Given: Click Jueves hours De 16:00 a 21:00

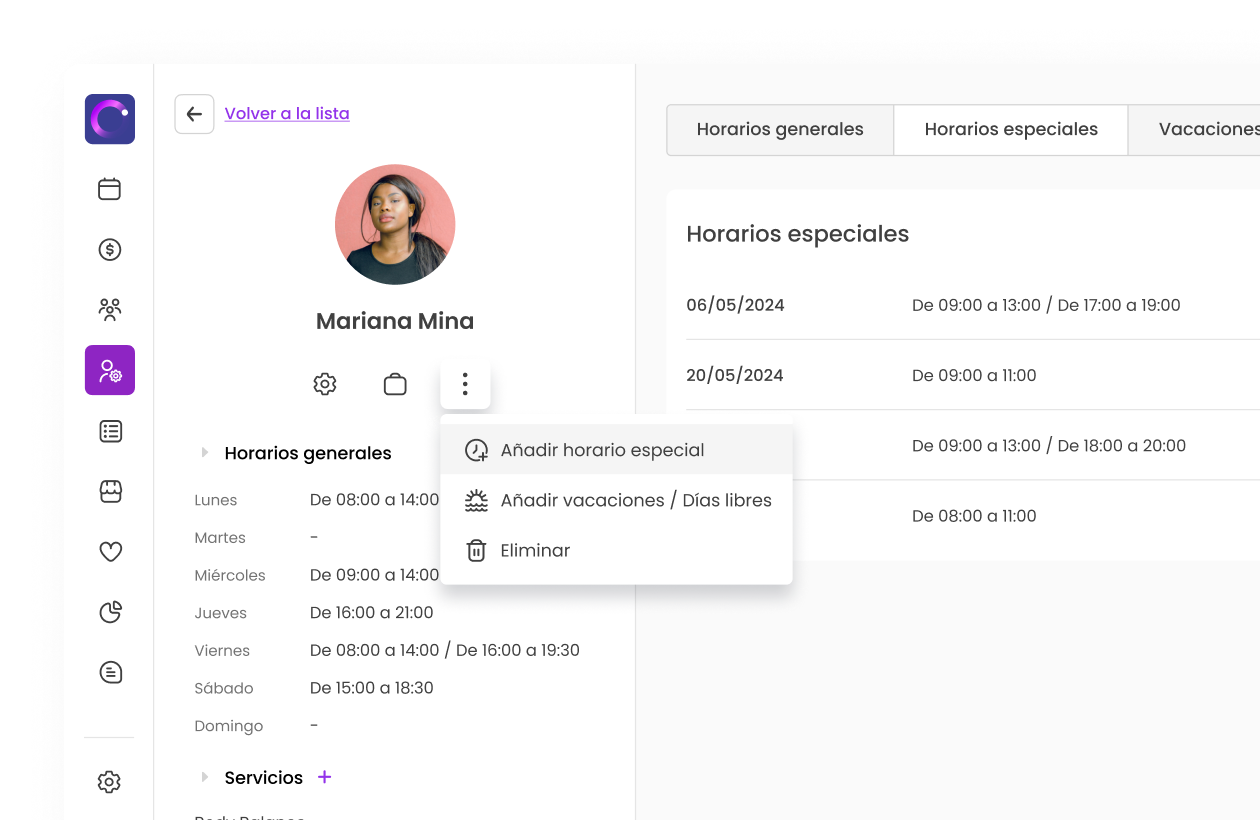Looking at the screenshot, I should click(372, 613).
